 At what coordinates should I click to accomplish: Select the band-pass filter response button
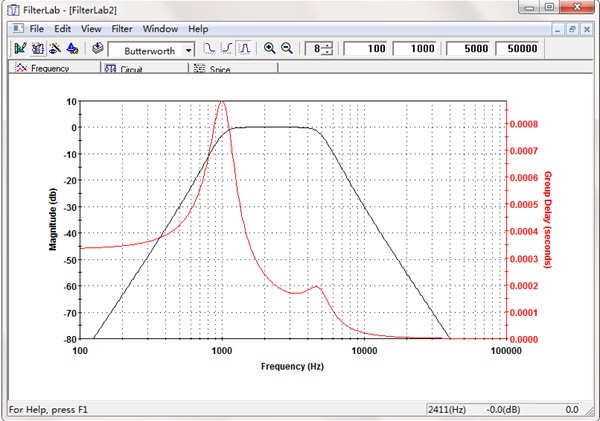tap(243, 48)
